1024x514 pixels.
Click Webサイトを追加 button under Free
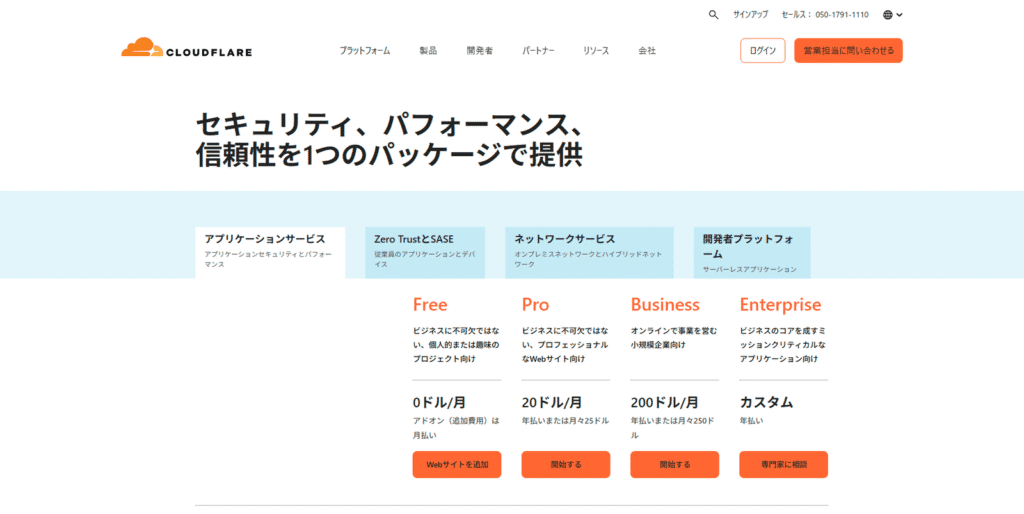456,464
